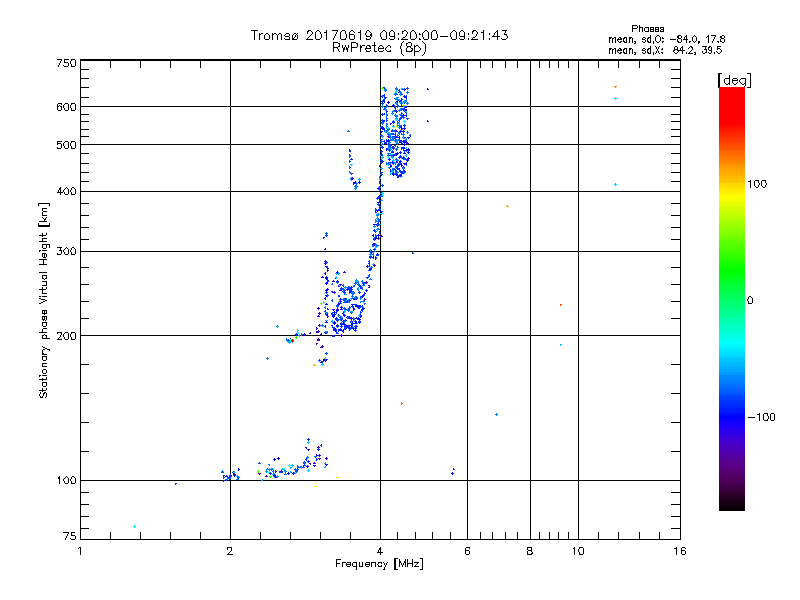Click y-axis tick label '600'
Image resolution: width=800 pixels, height=600 pixels.
[x=66, y=107]
